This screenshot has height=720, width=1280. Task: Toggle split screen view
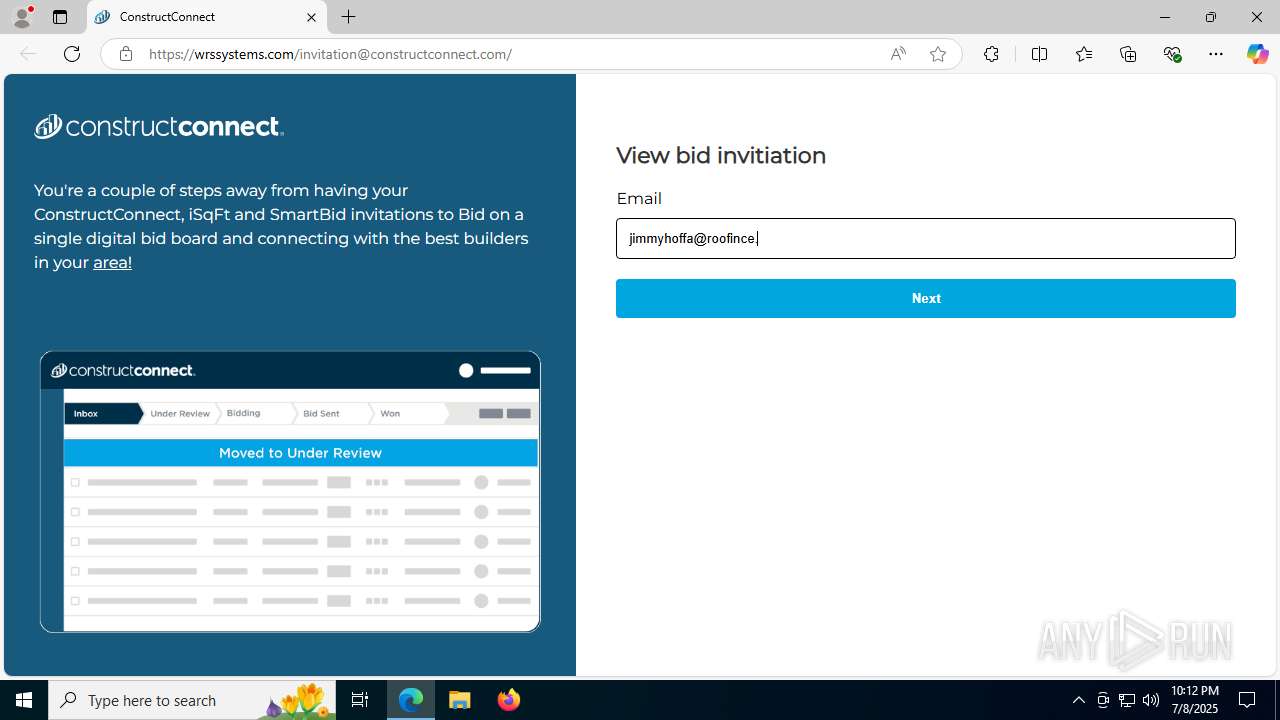pyautogui.click(x=1039, y=54)
